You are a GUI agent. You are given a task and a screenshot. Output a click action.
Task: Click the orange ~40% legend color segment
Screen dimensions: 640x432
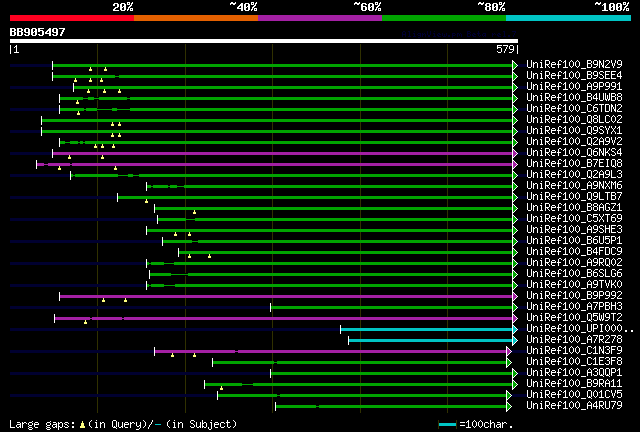coord(196,18)
